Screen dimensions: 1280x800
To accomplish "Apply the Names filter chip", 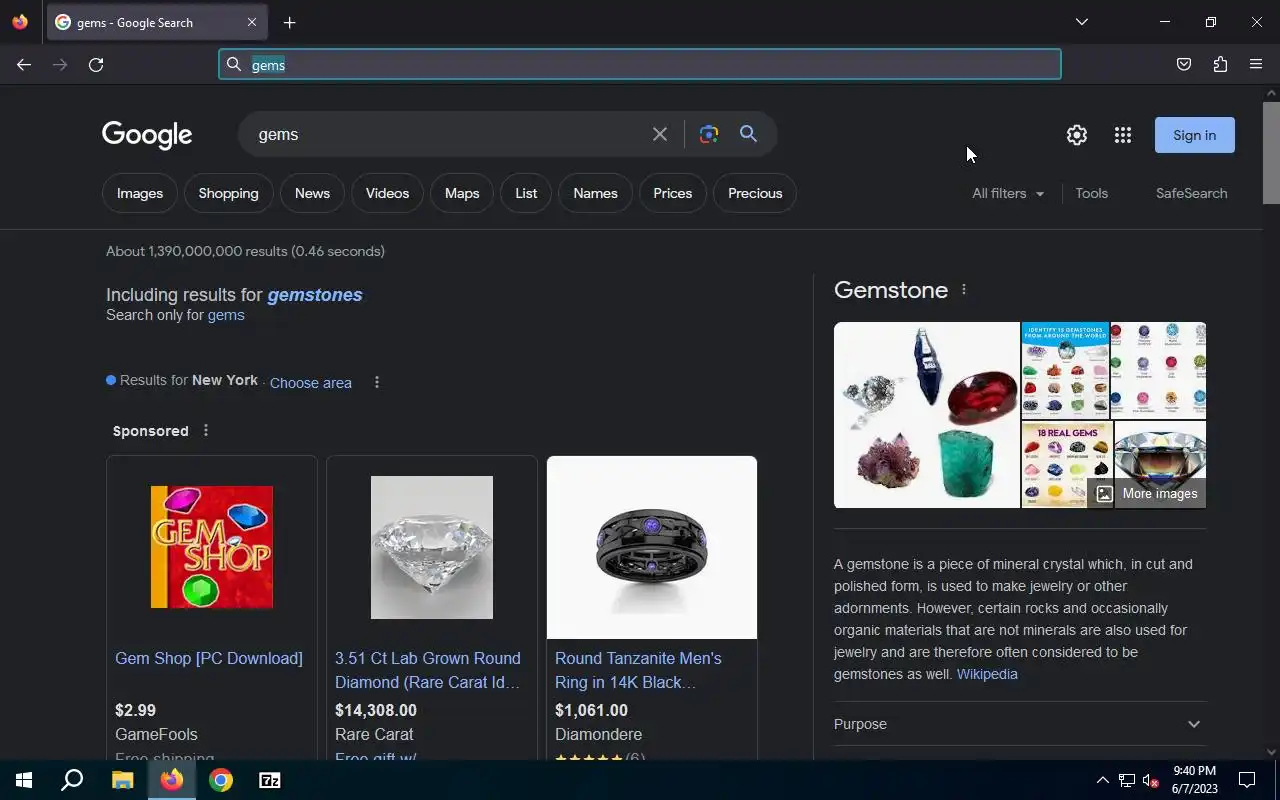I will tap(595, 193).
